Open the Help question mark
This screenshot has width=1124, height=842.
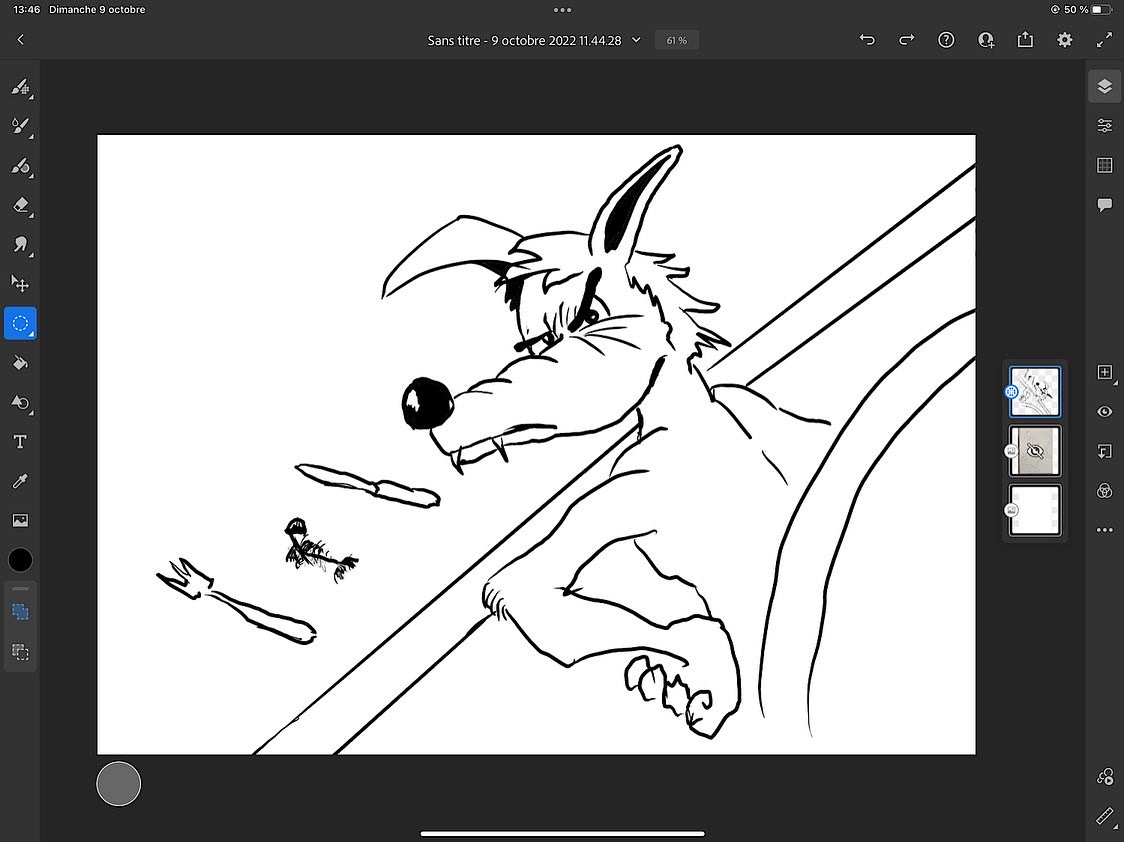coord(946,40)
